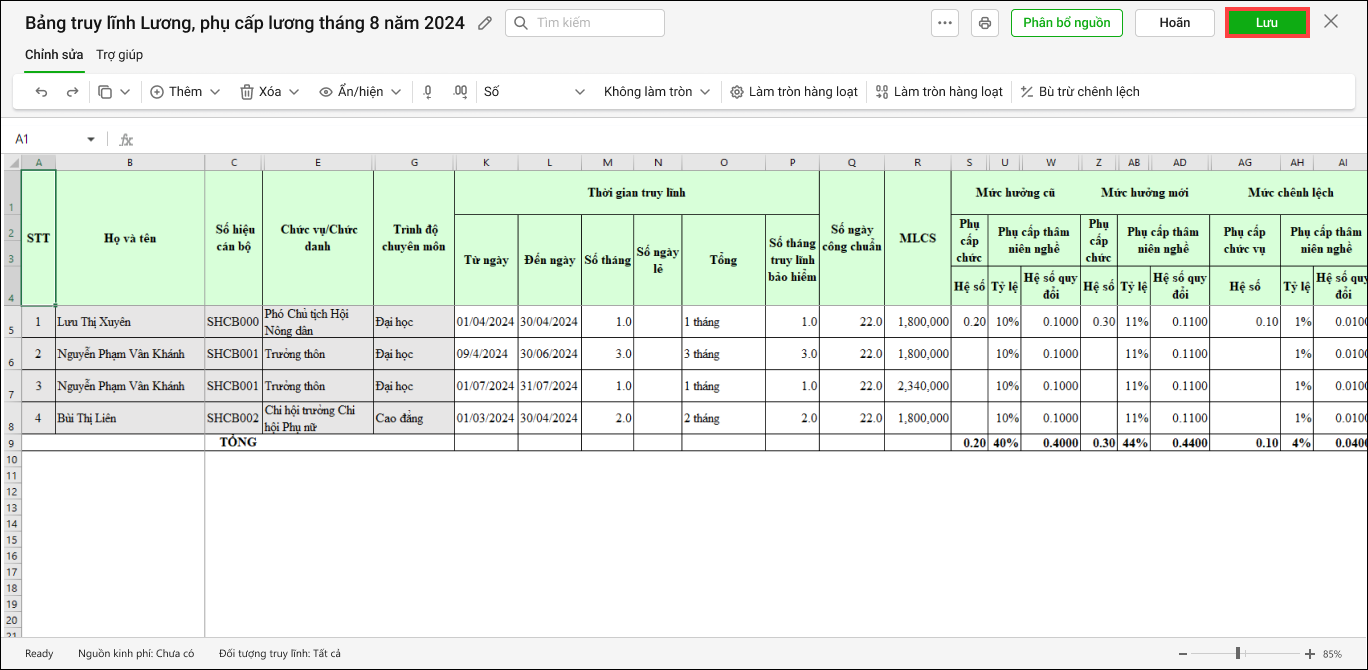Click the Phân bổ nguồn button
This screenshot has height=670, width=1368.
1066,23
